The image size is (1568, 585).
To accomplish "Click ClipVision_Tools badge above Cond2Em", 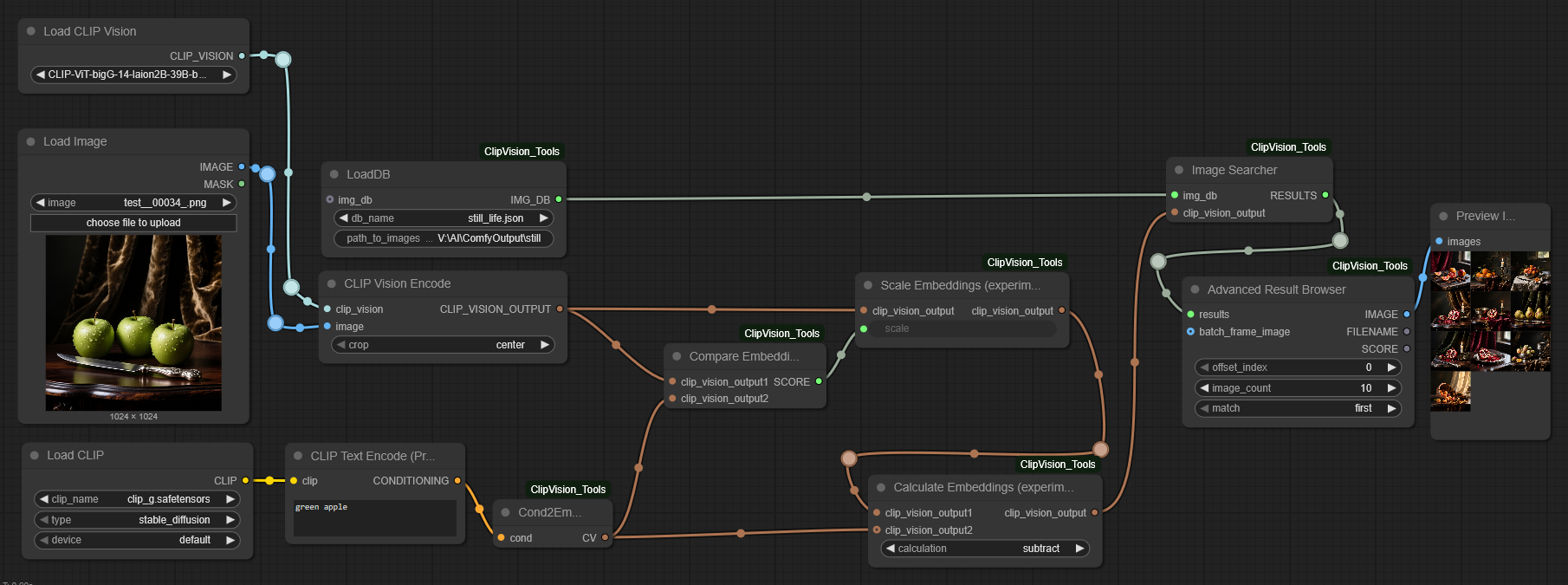I will click(x=568, y=490).
